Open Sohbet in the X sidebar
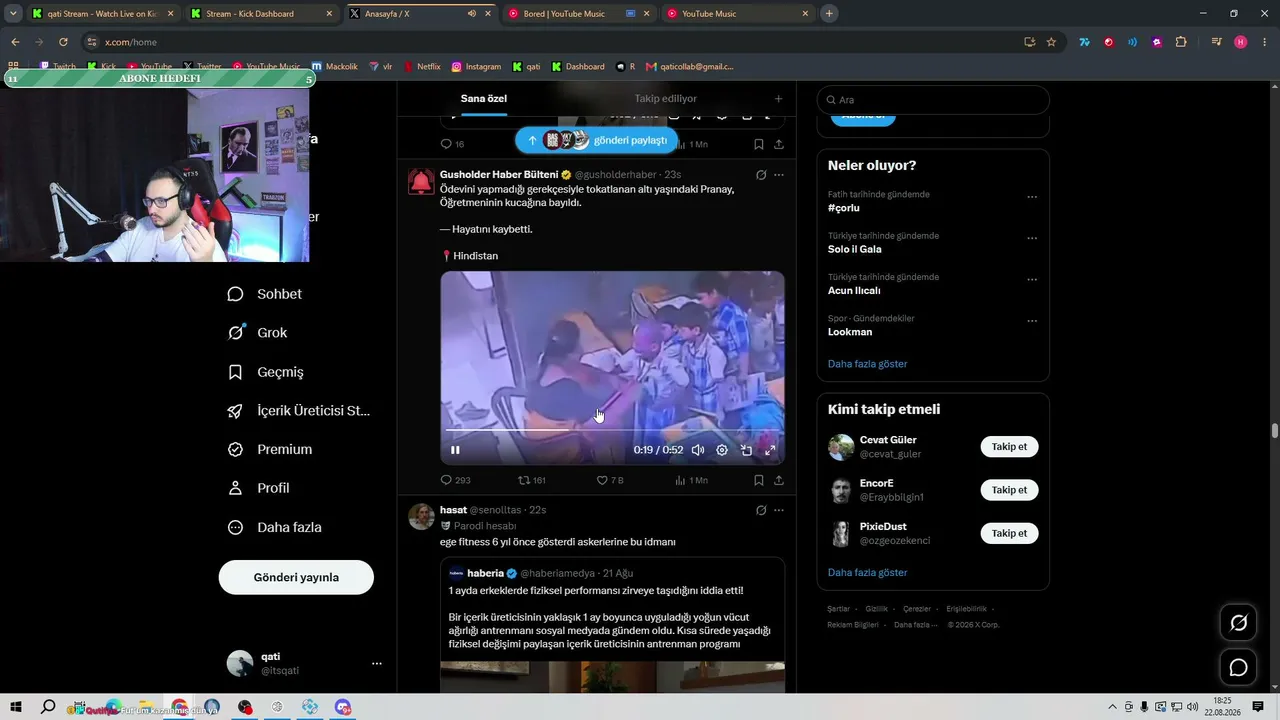Screen dimensions: 1280x720 [x=265, y=294]
